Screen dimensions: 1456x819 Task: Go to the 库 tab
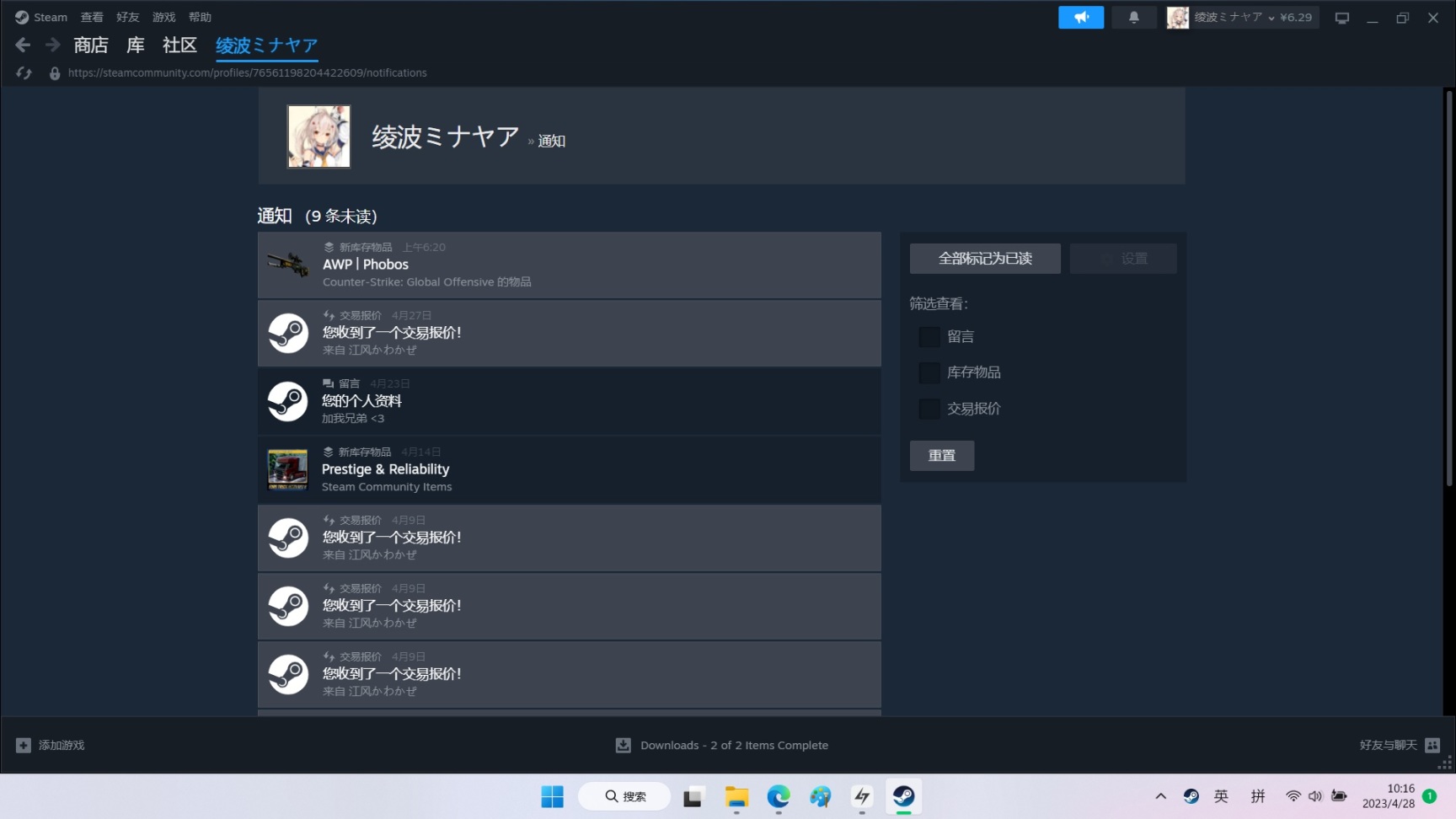click(136, 45)
